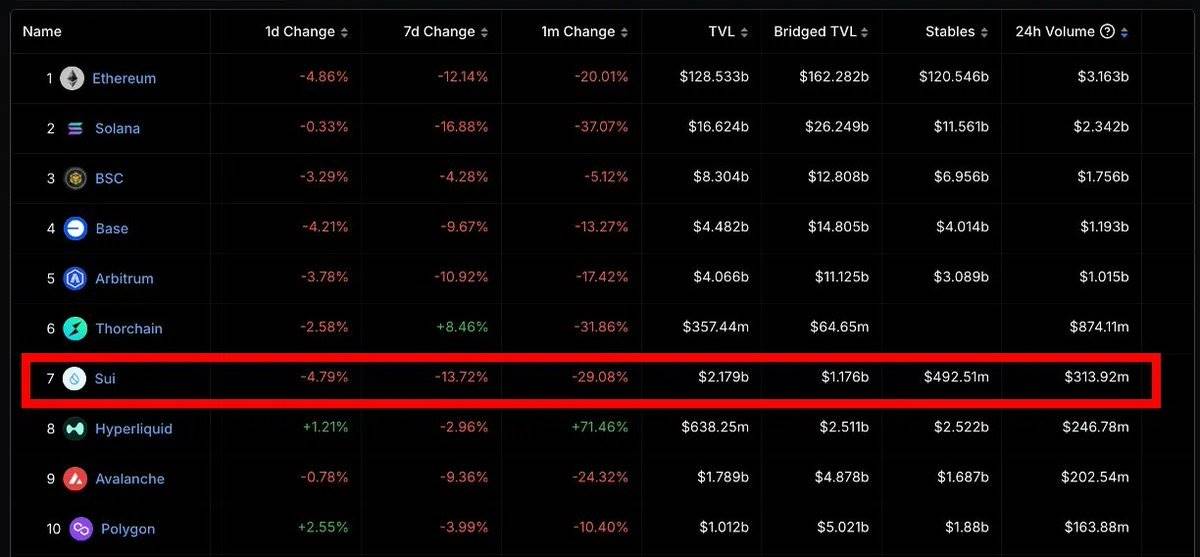The width and height of the screenshot is (1200, 557).
Task: Sort by Bridged TVL column
Action: click(x=821, y=32)
